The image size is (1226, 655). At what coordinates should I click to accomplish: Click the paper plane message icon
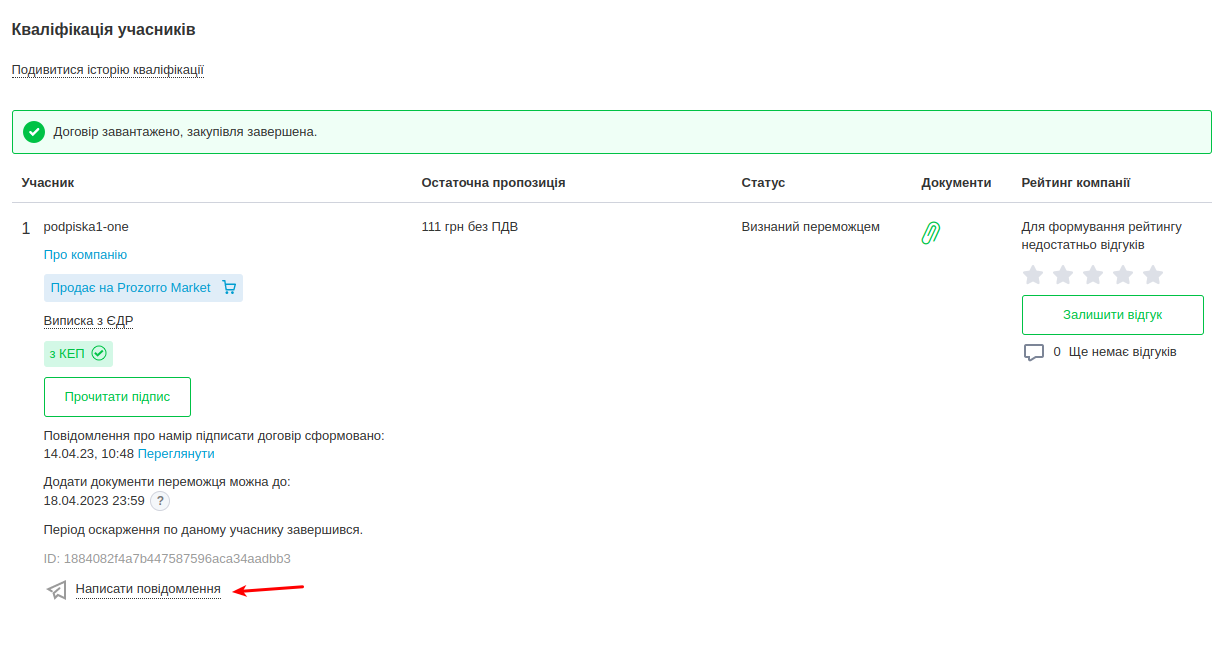coord(57,590)
